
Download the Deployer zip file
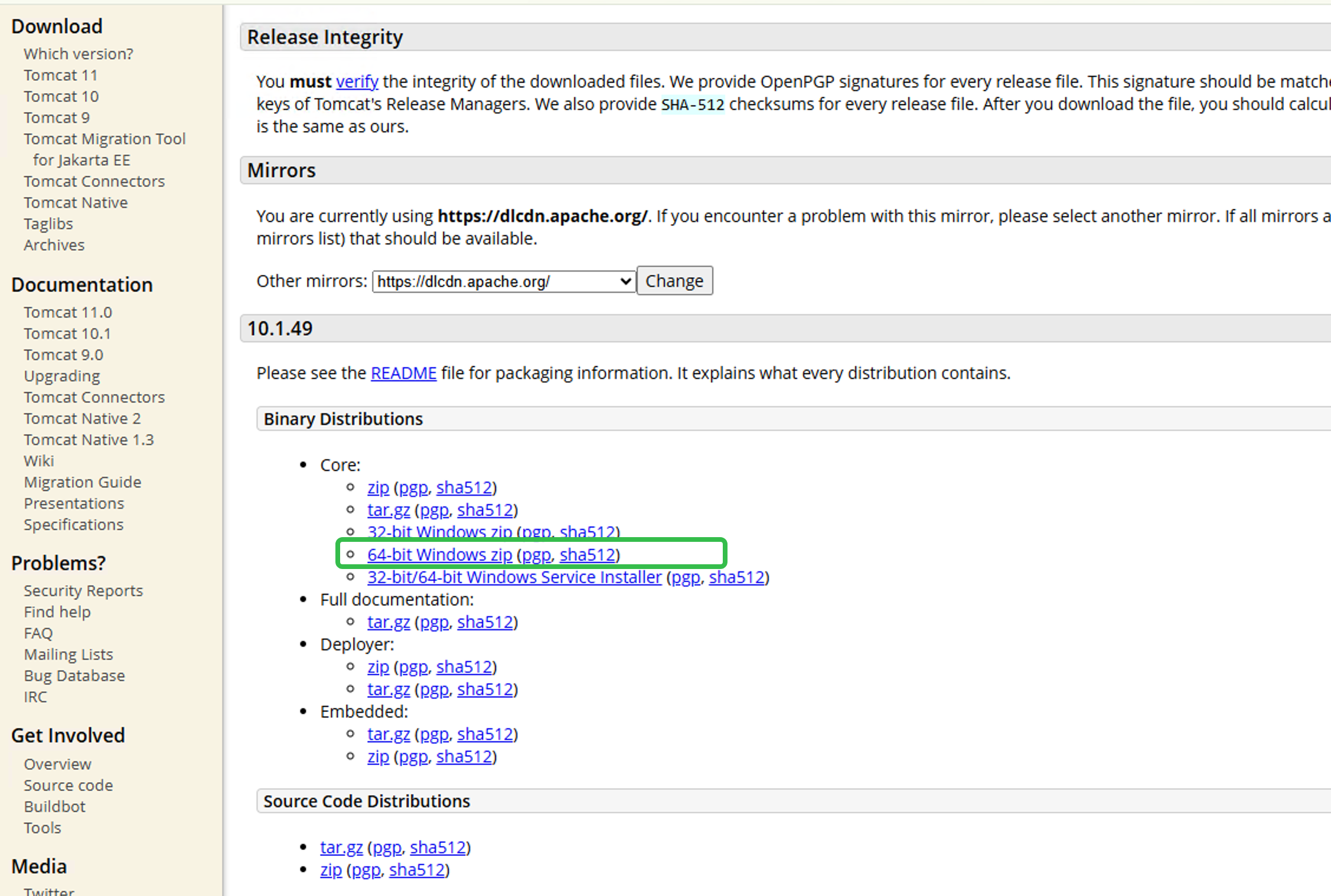pyautogui.click(x=378, y=667)
